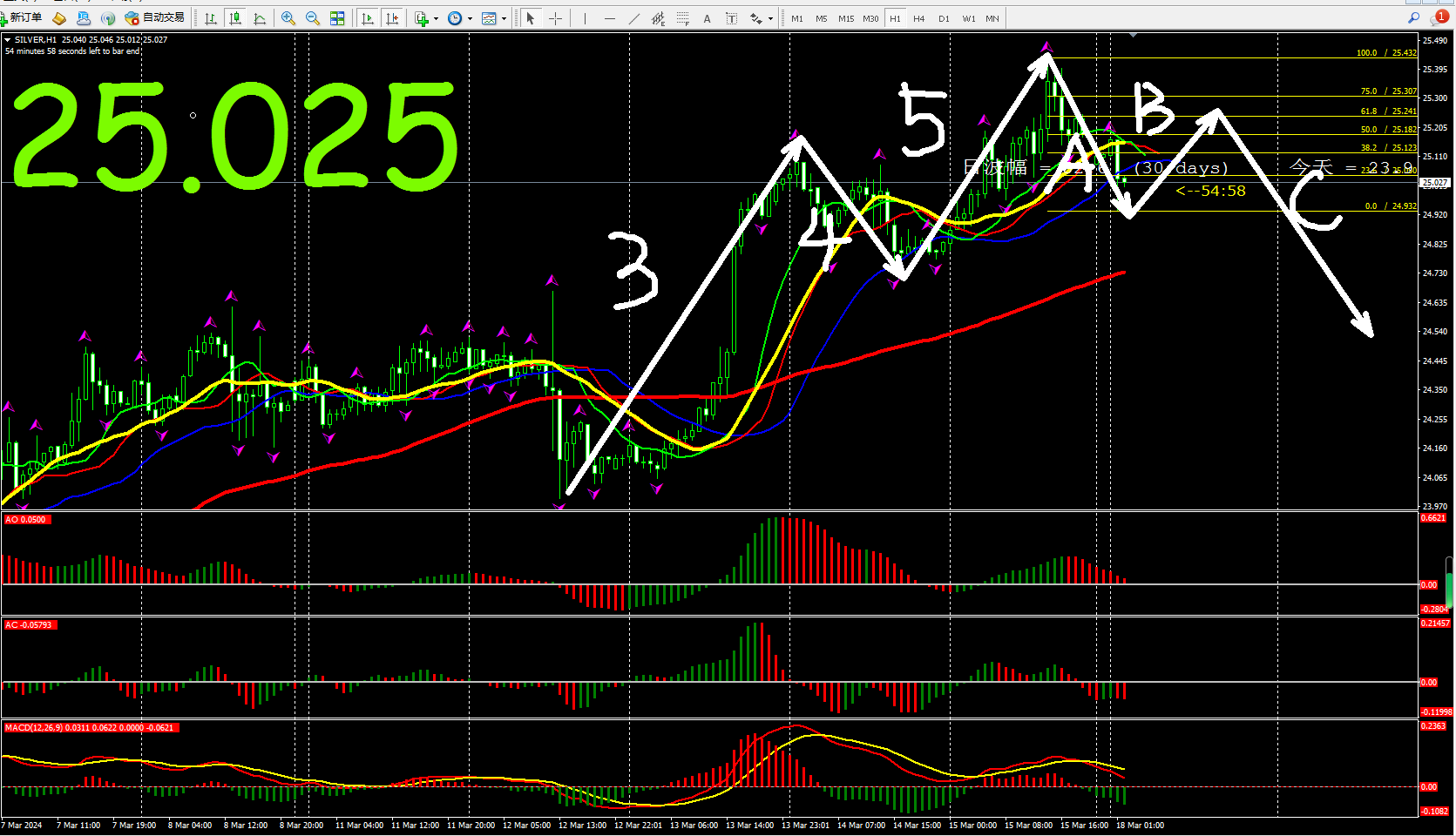Switch chart to bar chart mode

tap(211, 18)
